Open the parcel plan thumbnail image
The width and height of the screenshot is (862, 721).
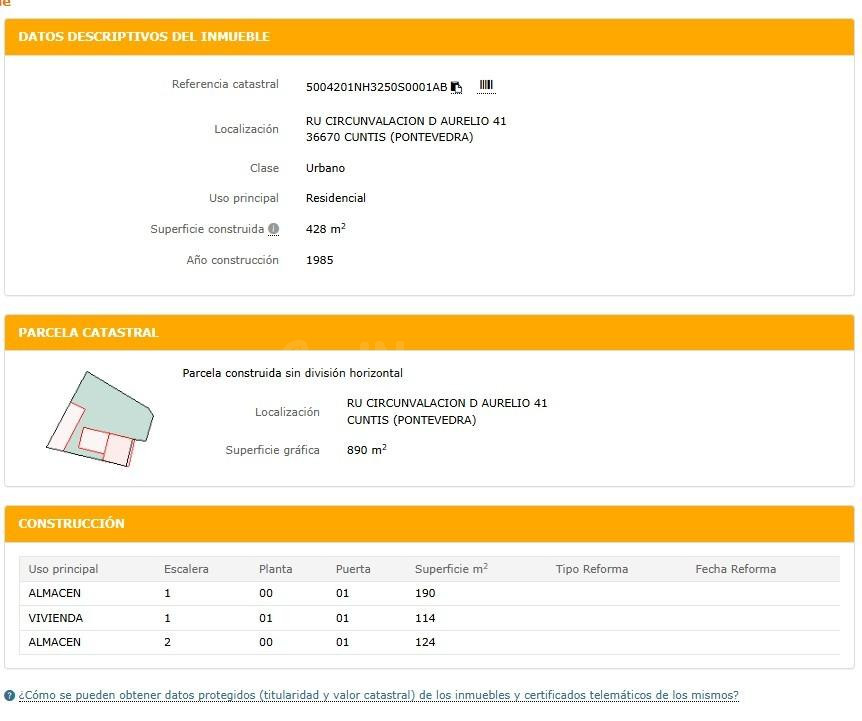point(100,419)
